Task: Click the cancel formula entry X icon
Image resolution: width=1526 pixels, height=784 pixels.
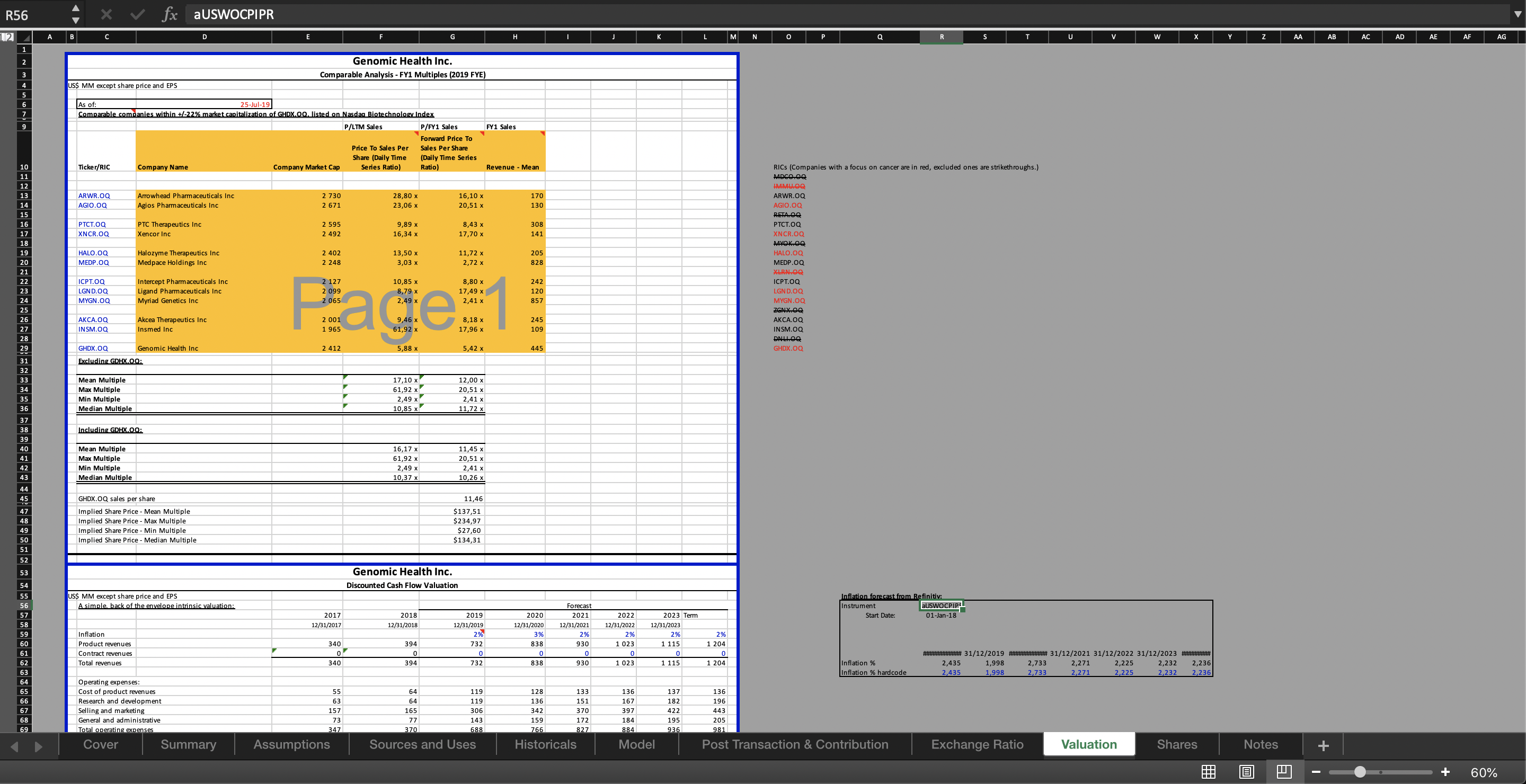Action: (106, 14)
